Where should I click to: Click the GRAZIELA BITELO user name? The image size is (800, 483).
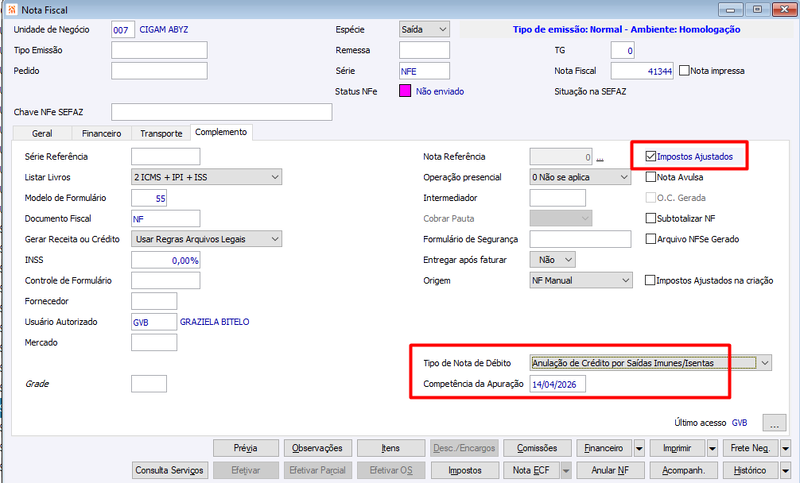point(214,322)
